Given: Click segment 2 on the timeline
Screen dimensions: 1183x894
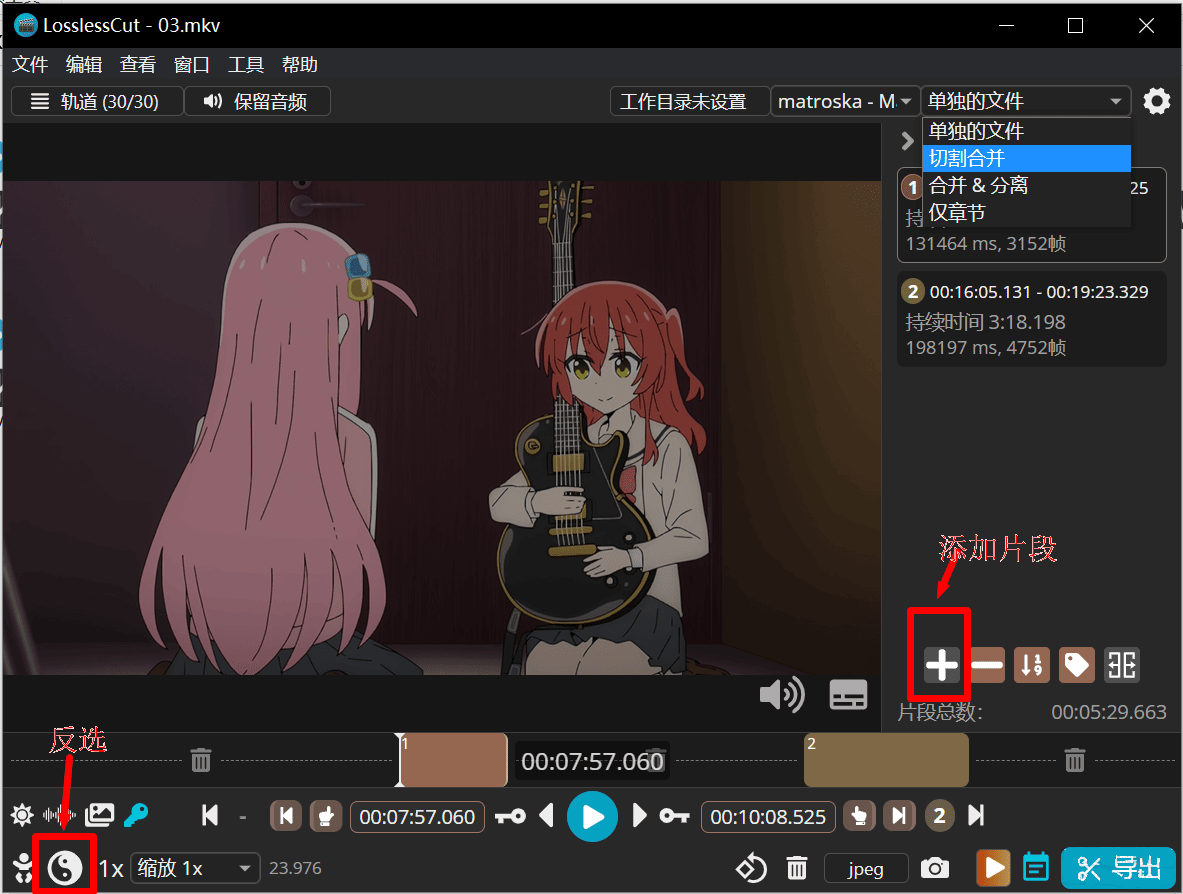Looking at the screenshot, I should tap(886, 761).
